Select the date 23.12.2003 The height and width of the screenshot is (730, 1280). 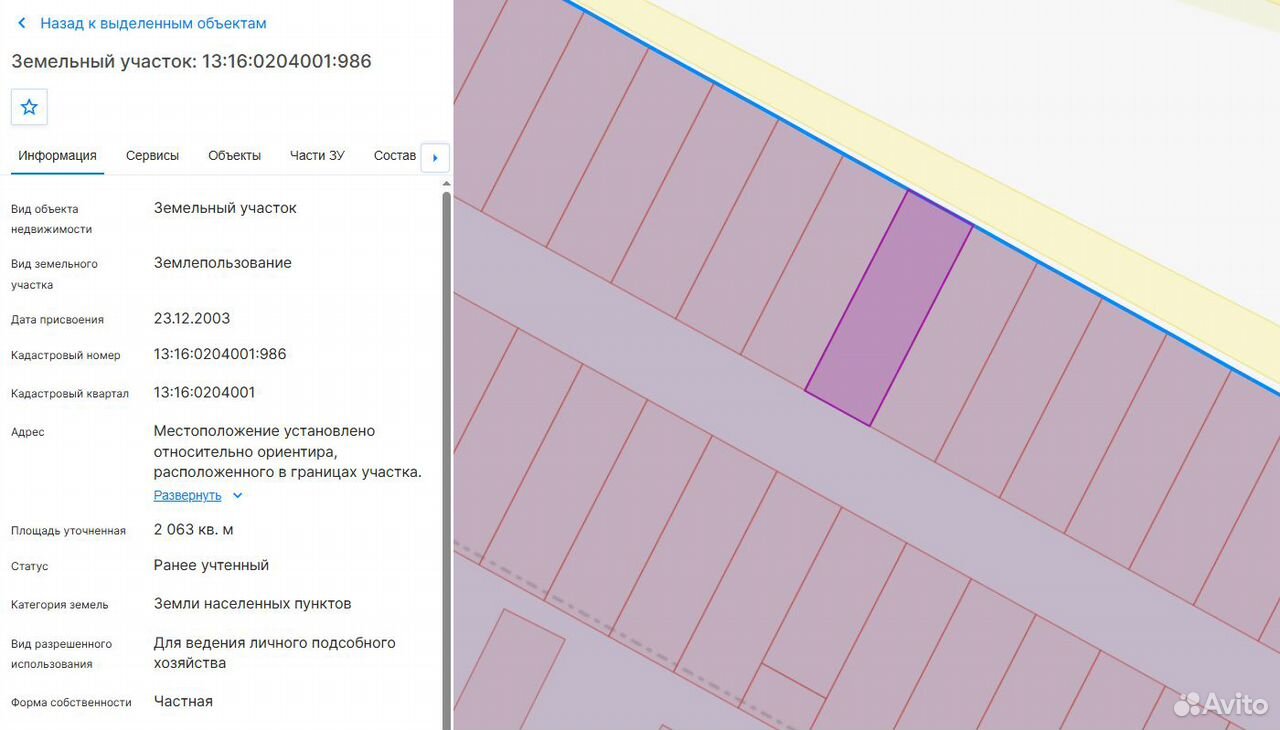click(x=192, y=318)
